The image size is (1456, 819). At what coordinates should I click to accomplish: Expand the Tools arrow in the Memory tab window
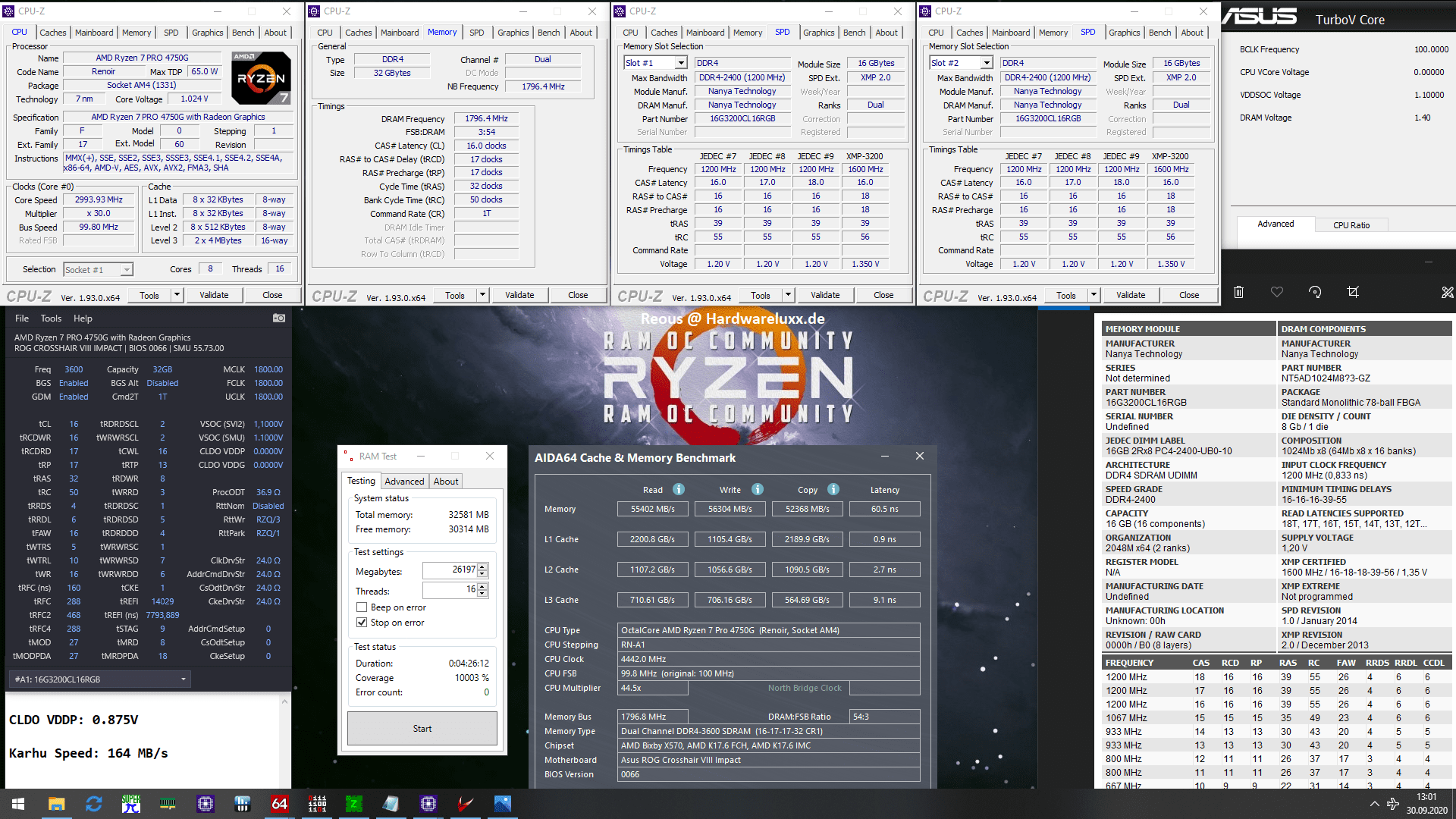pos(482,295)
